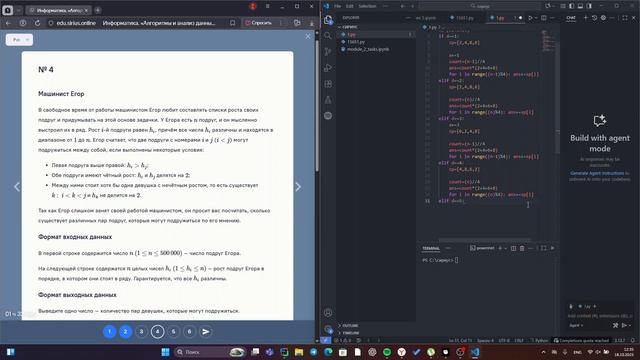Click the Windows Start button on taskbar
The width and height of the screenshot is (640, 360).
[165, 352]
